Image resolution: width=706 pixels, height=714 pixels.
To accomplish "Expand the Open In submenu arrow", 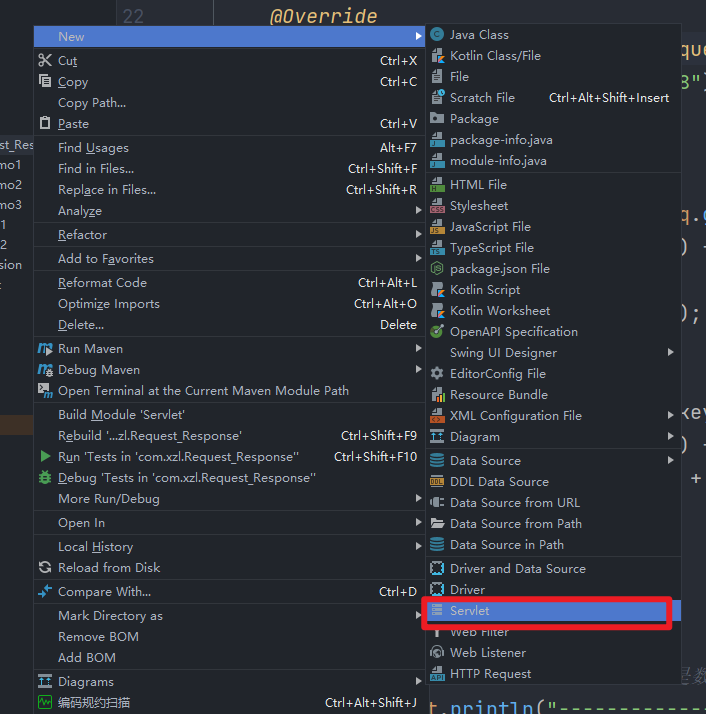I will tap(418, 522).
